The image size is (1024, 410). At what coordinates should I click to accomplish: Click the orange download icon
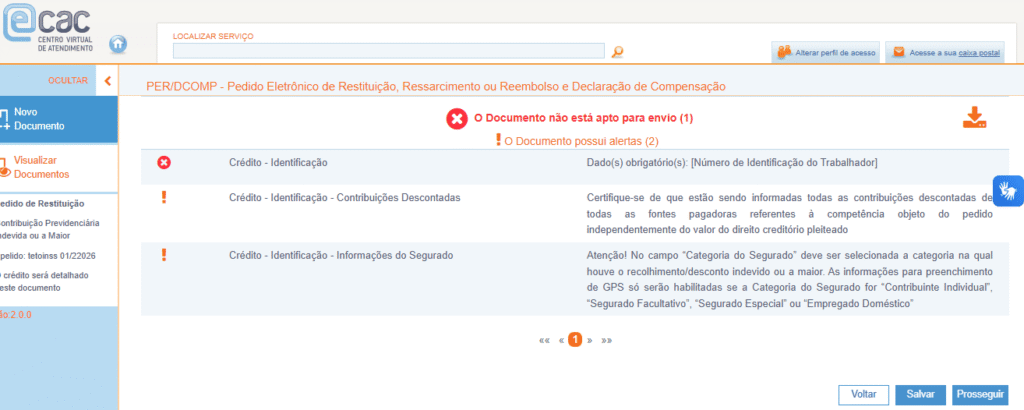point(974,118)
